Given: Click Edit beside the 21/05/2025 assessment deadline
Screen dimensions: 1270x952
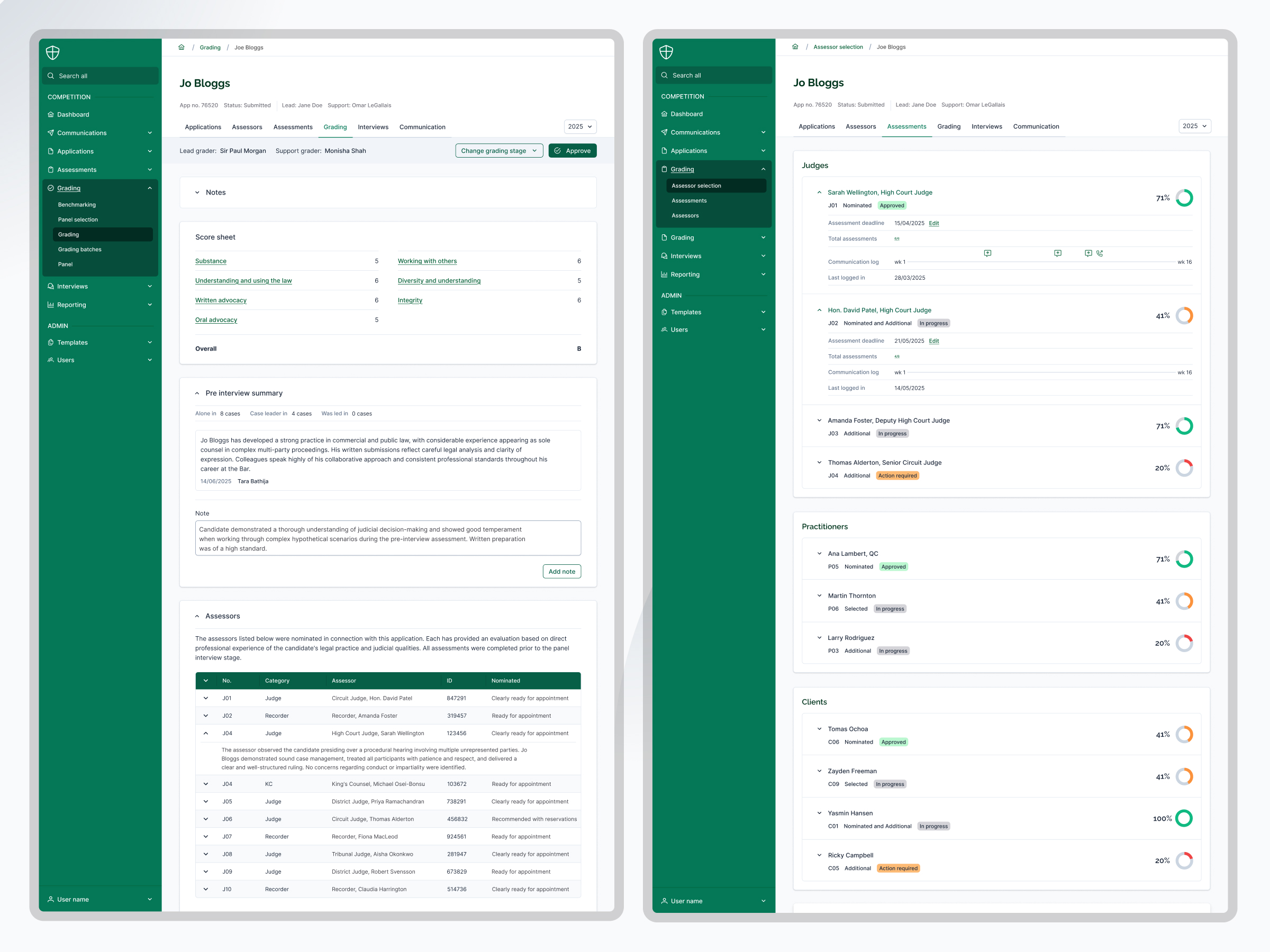Looking at the screenshot, I should 934,341.
